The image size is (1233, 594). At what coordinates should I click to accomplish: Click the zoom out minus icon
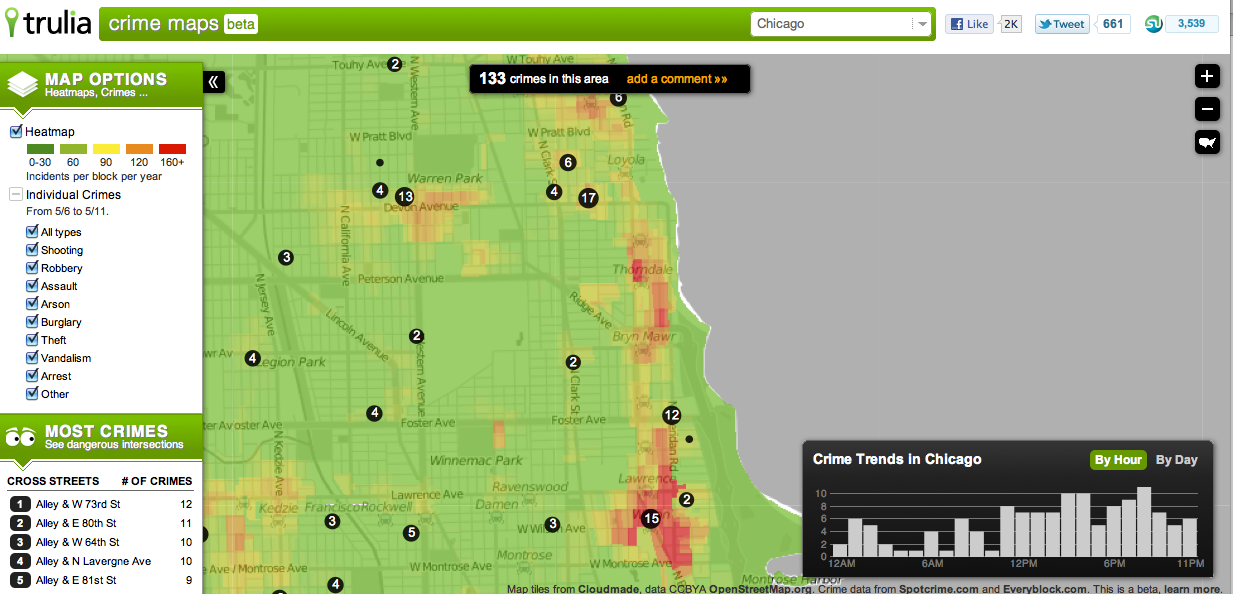(1207, 109)
